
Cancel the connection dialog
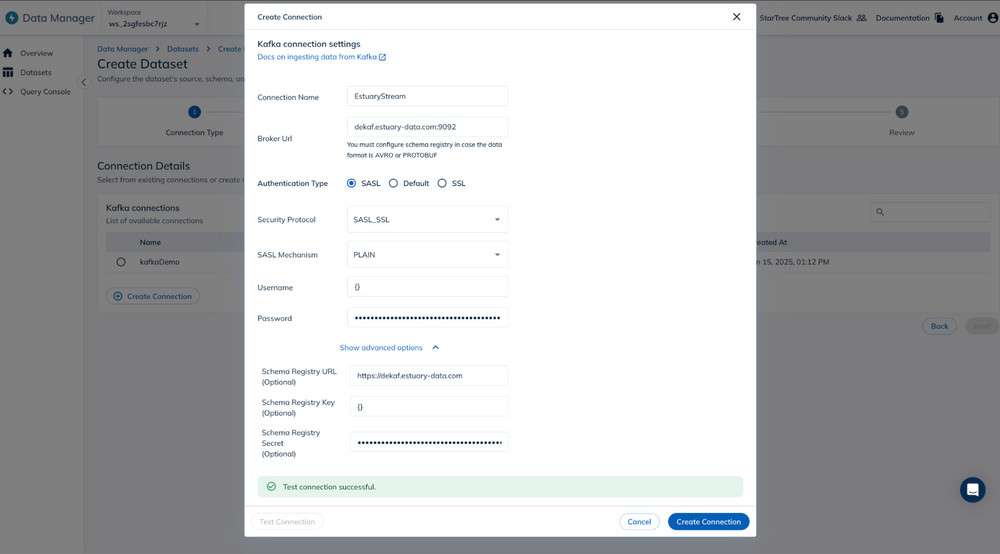point(639,521)
